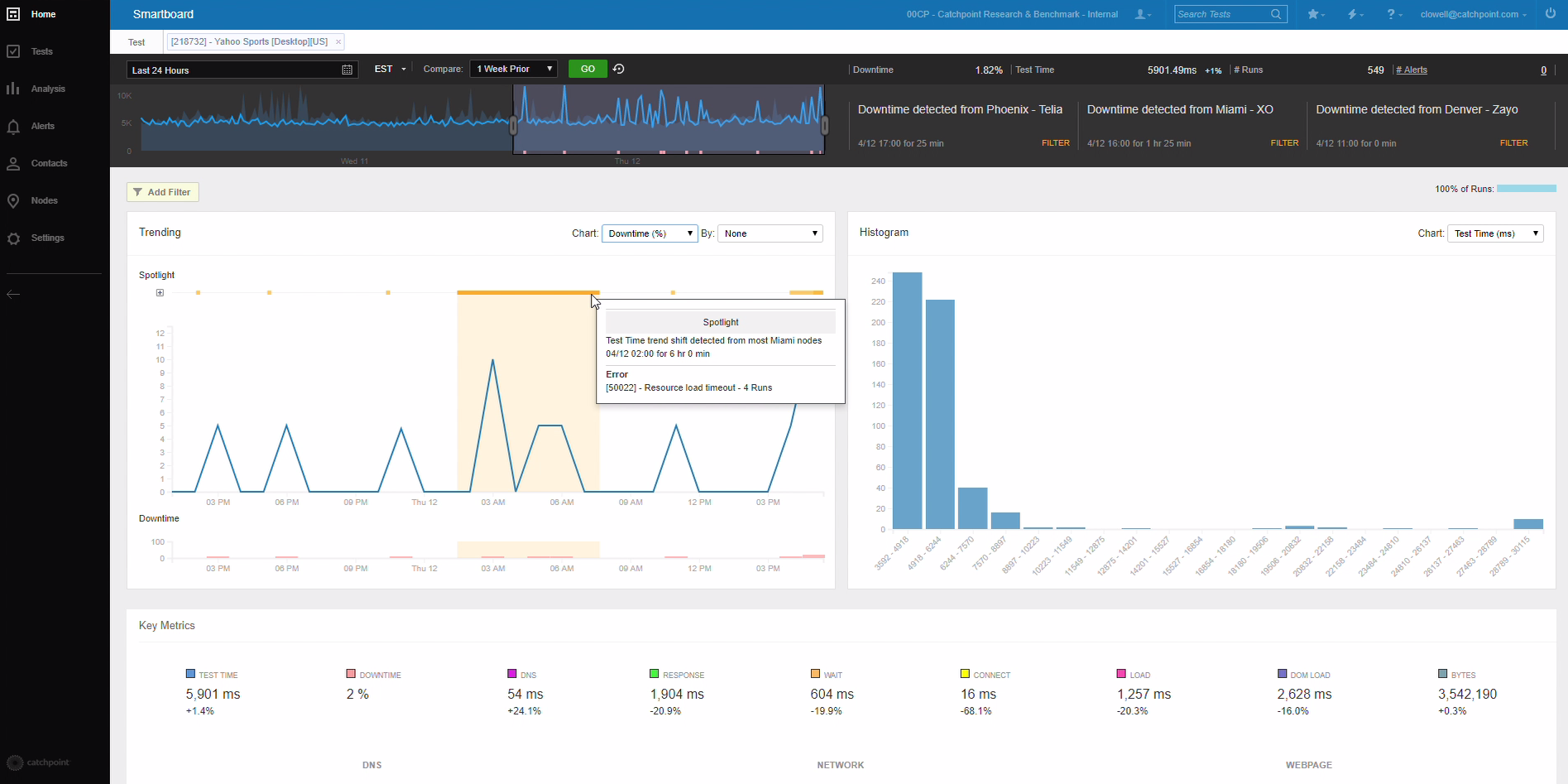Viewport: 1568px width, 784px height.
Task: Toggle the Test Time metric square
Action: pos(190,674)
